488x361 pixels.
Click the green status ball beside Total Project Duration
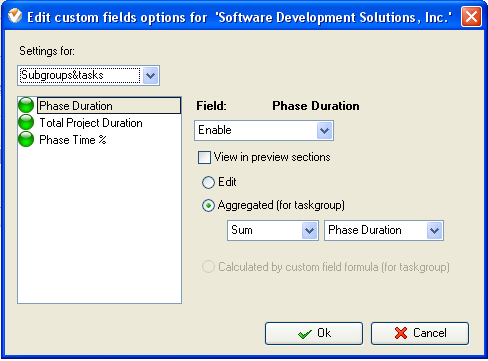(26, 122)
